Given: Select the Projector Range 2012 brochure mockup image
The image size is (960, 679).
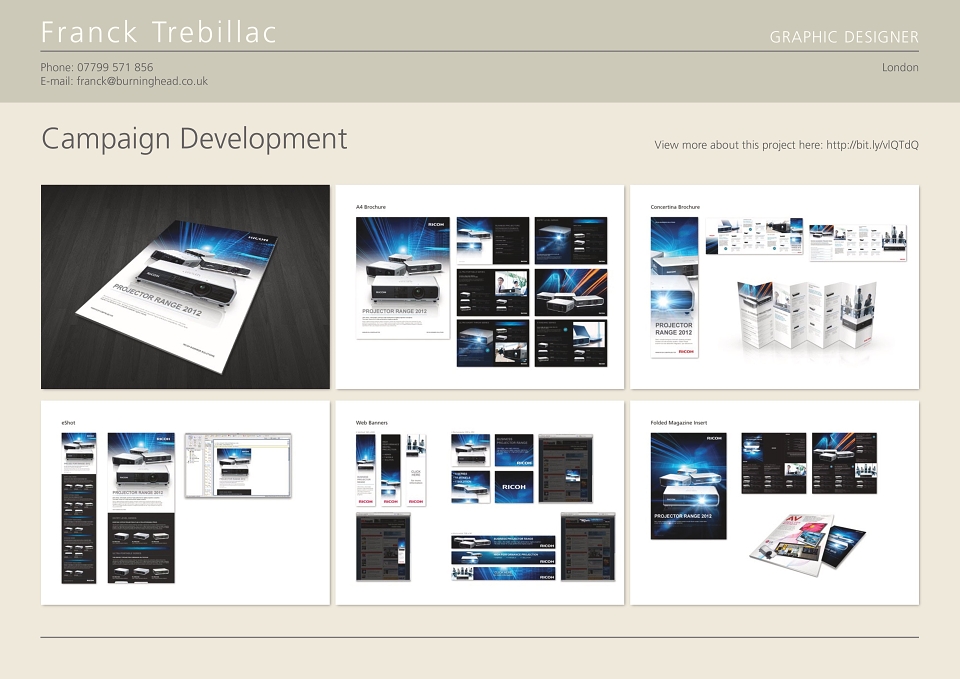Looking at the screenshot, I should pyautogui.click(x=186, y=287).
